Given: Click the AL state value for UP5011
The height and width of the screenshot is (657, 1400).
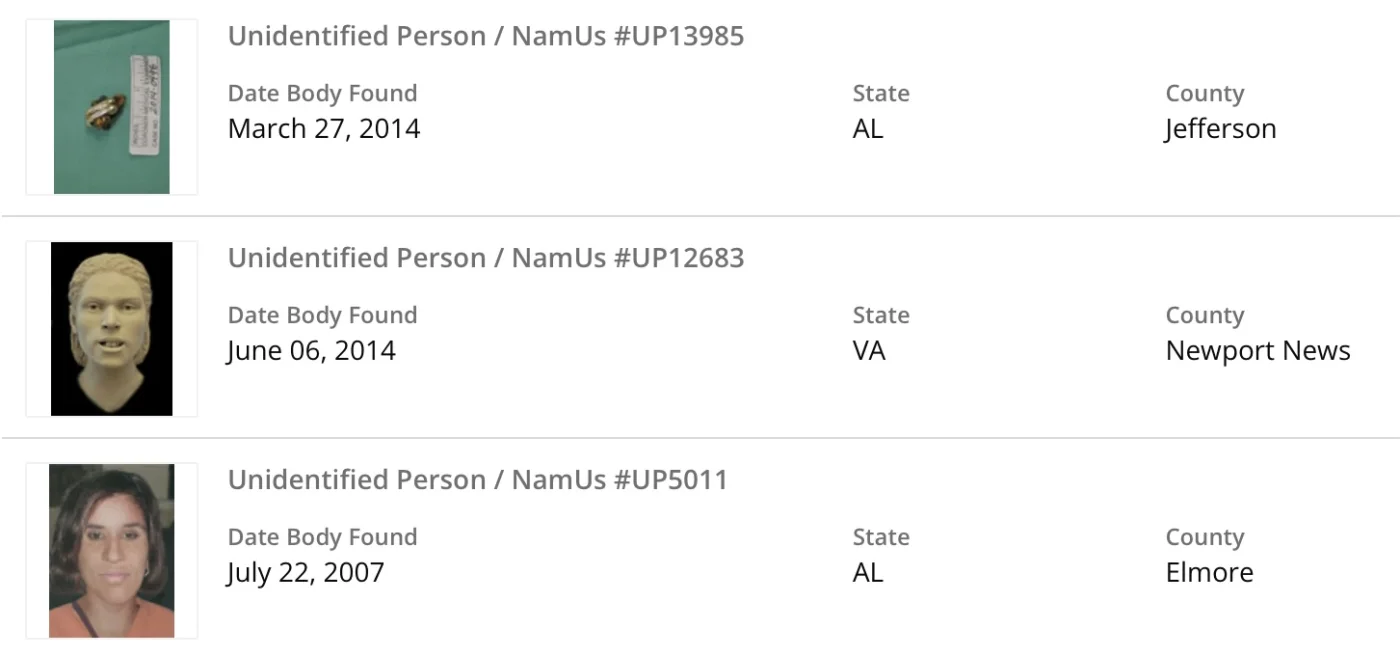Looking at the screenshot, I should point(868,573).
